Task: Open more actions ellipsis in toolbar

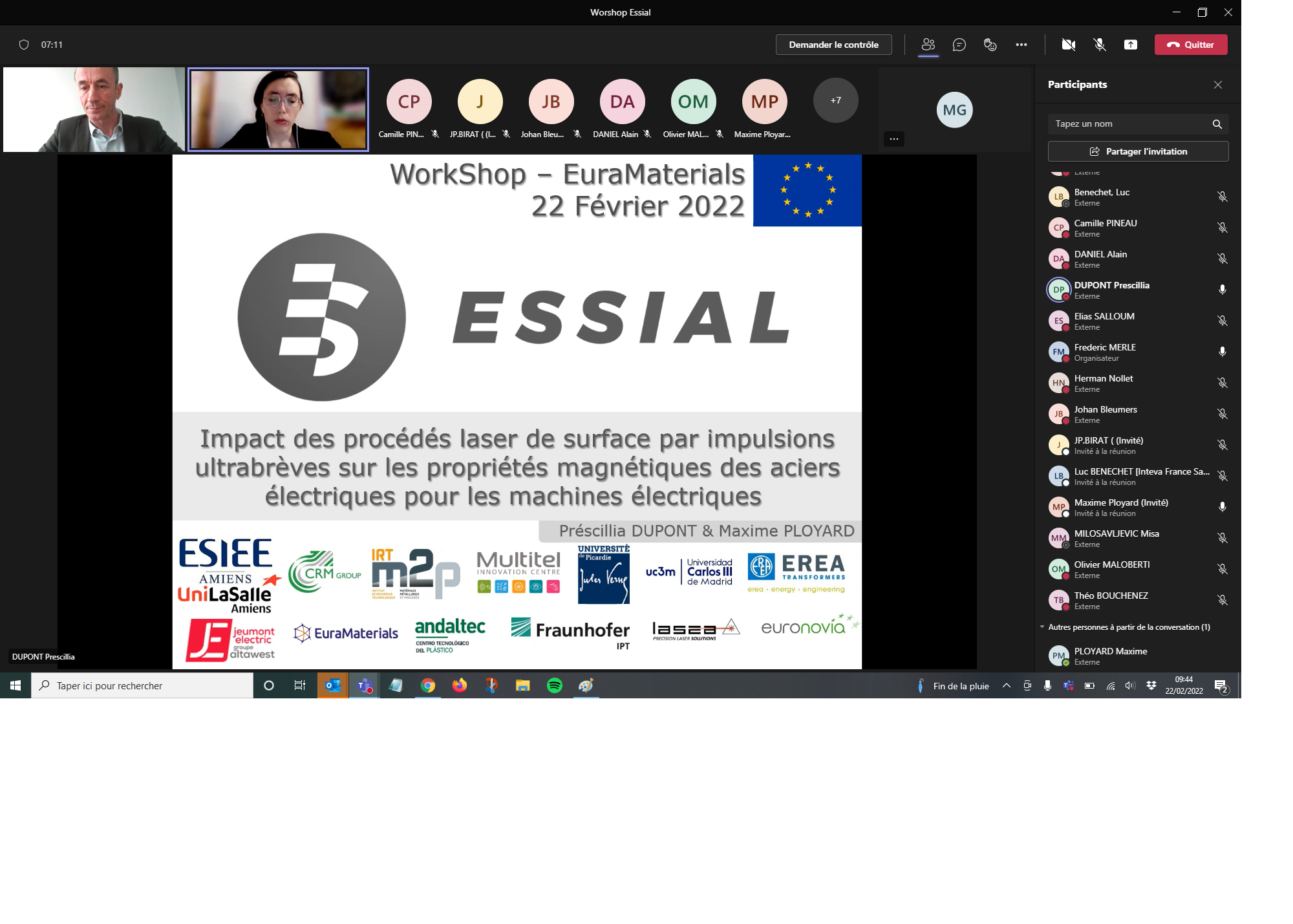Action: click(1021, 45)
